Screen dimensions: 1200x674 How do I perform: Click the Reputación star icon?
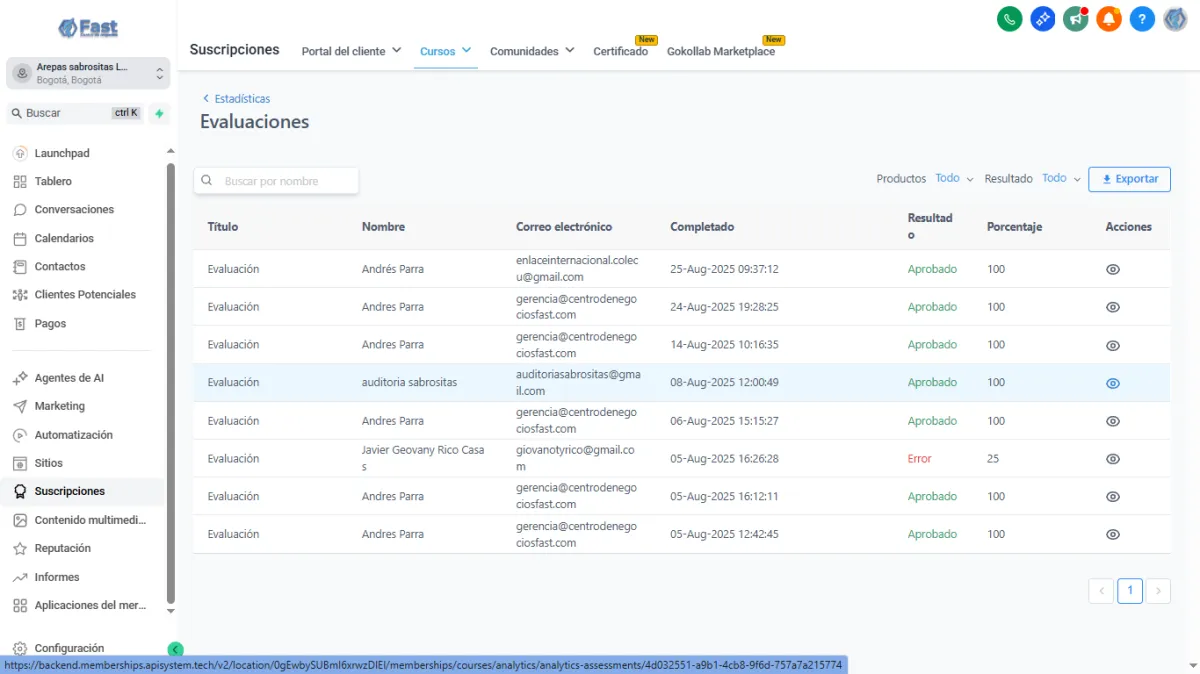click(20, 548)
